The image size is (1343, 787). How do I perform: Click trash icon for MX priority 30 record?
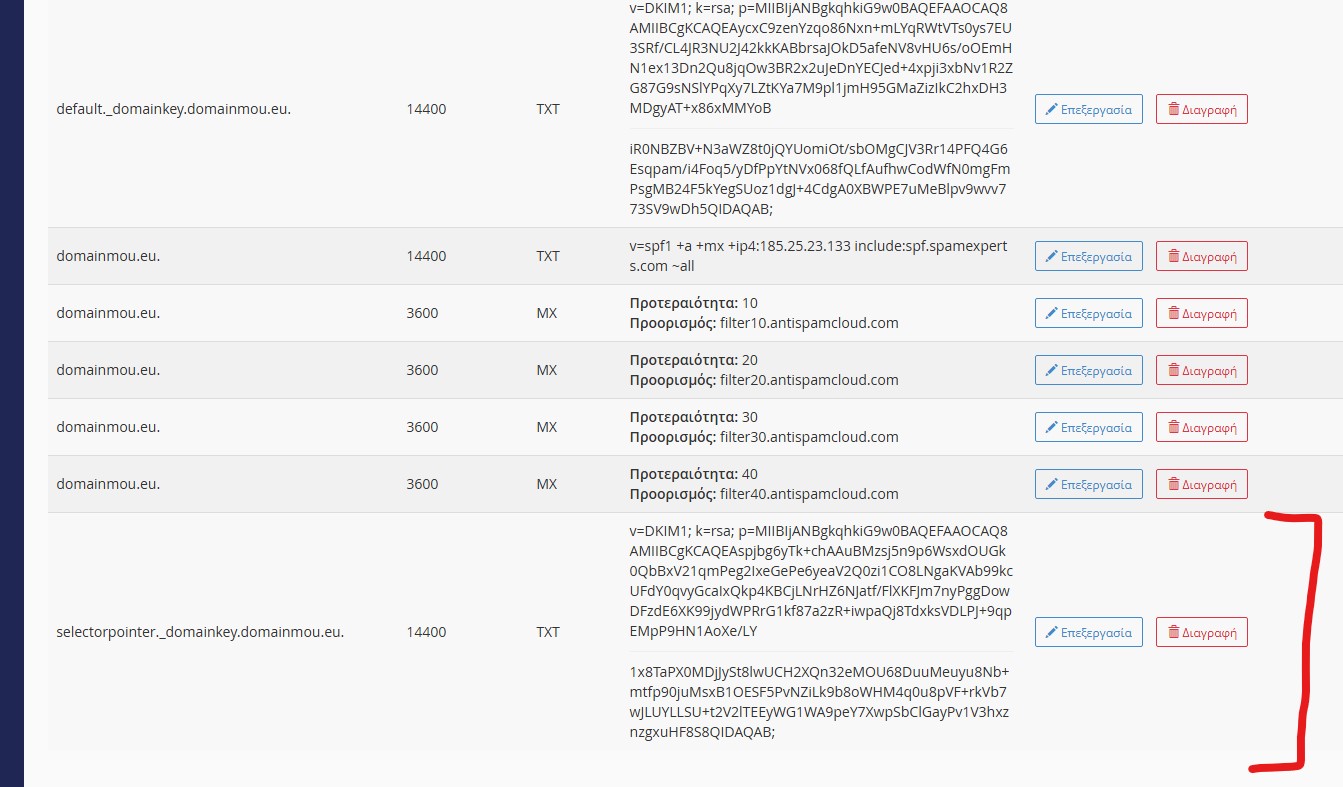tap(1173, 428)
